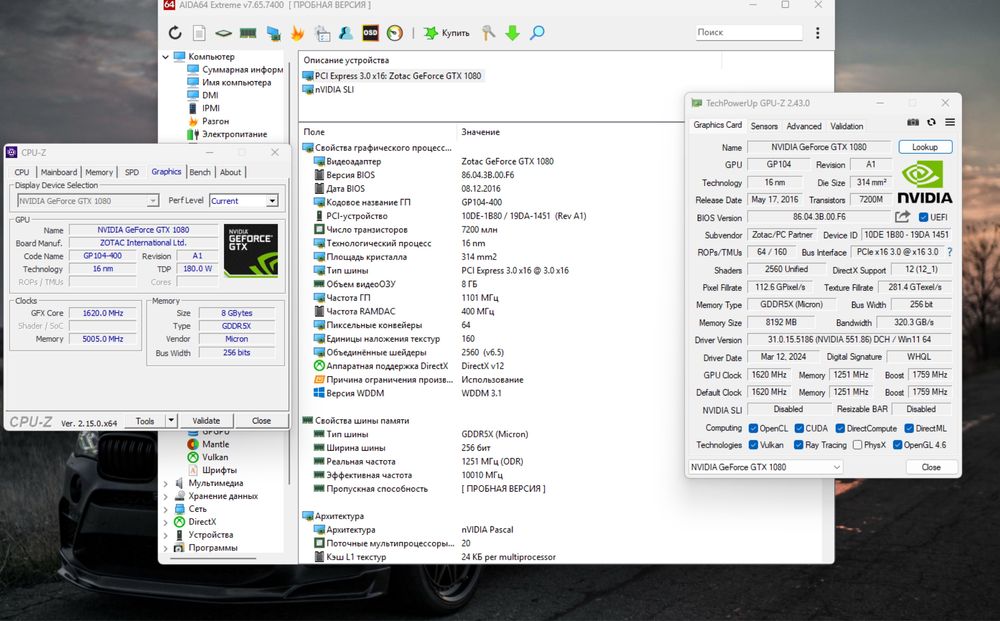Click the GPU-Z BIOS export share icon
The width and height of the screenshot is (1000, 621).
pyautogui.click(x=902, y=217)
